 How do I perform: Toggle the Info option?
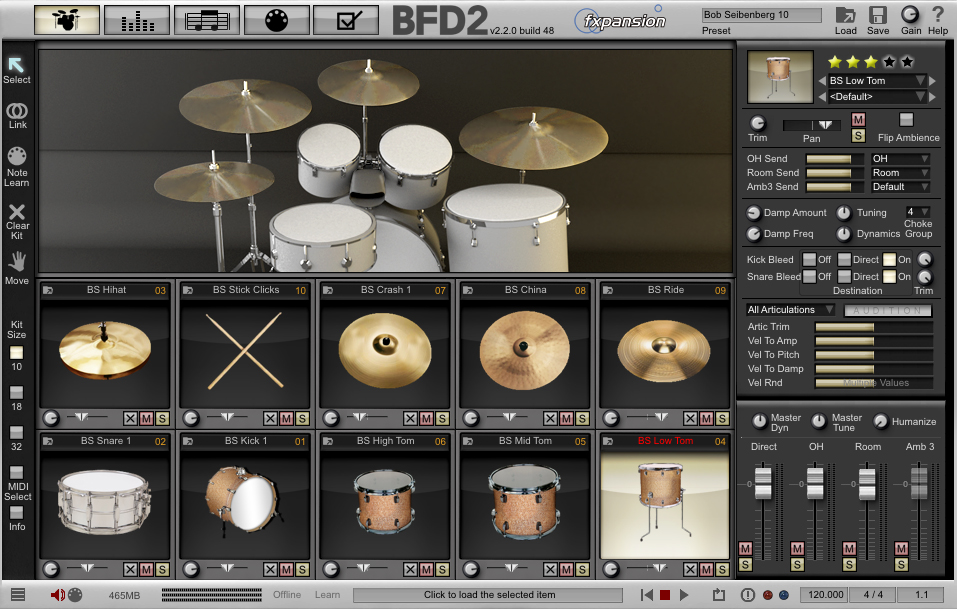click(x=16, y=513)
